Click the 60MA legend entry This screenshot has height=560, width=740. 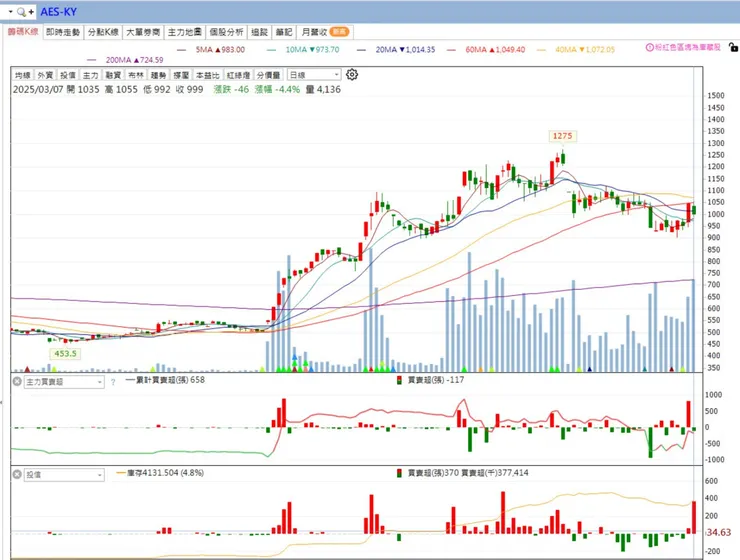pos(486,50)
